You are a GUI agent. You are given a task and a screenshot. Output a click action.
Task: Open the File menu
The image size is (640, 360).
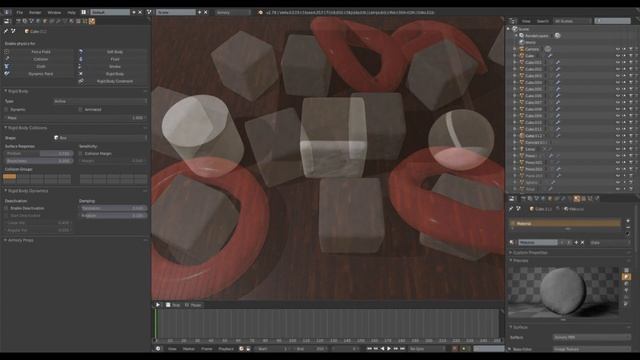(20, 12)
